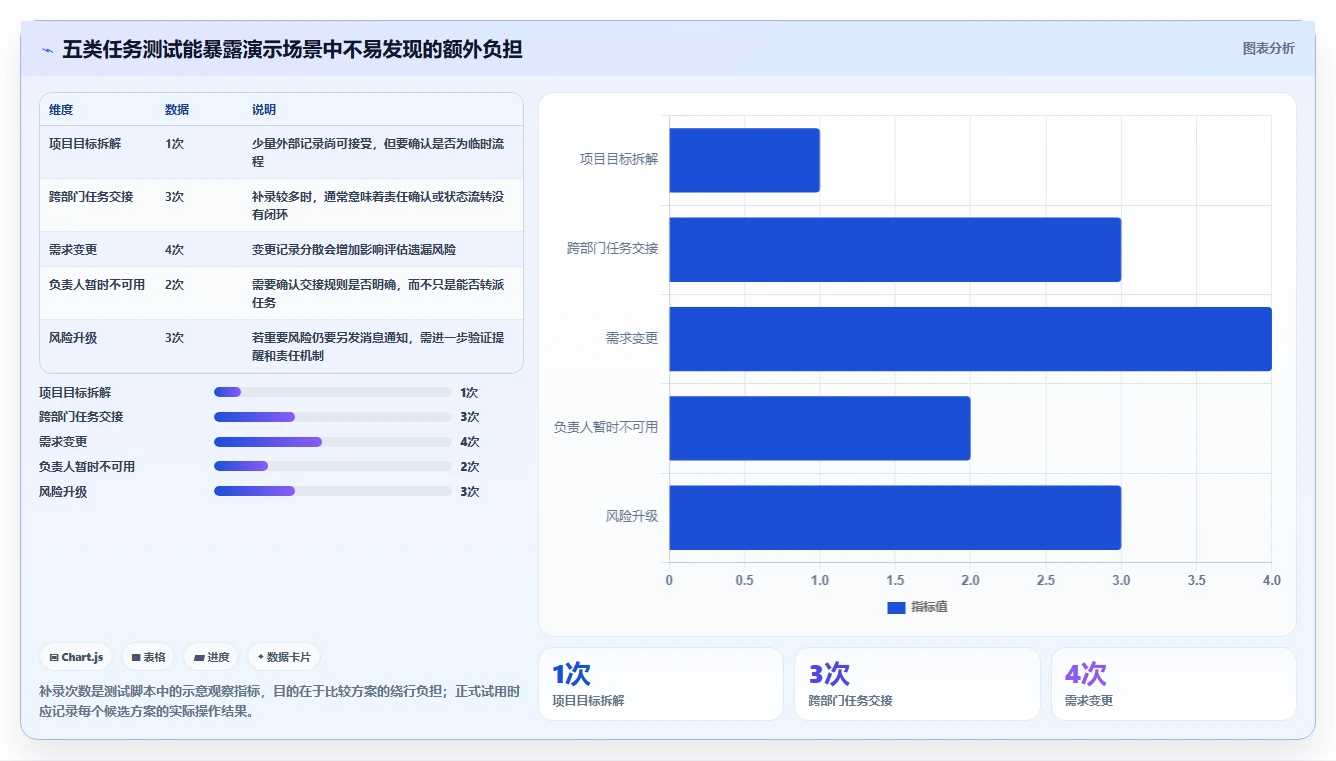This screenshot has height=761, width=1336.
Task: Click the 风险升级 progress bar
Action: [x=333, y=491]
